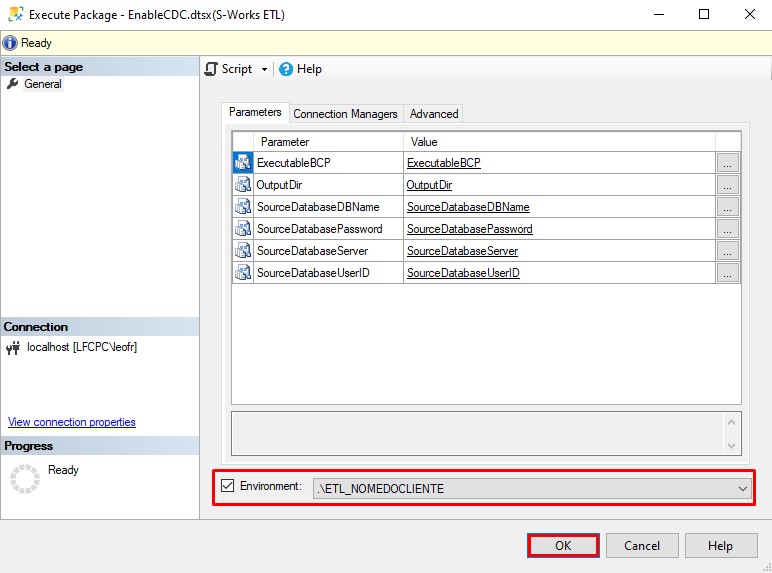Click the SourceDatabaseDBName parameter icon

[x=243, y=207]
